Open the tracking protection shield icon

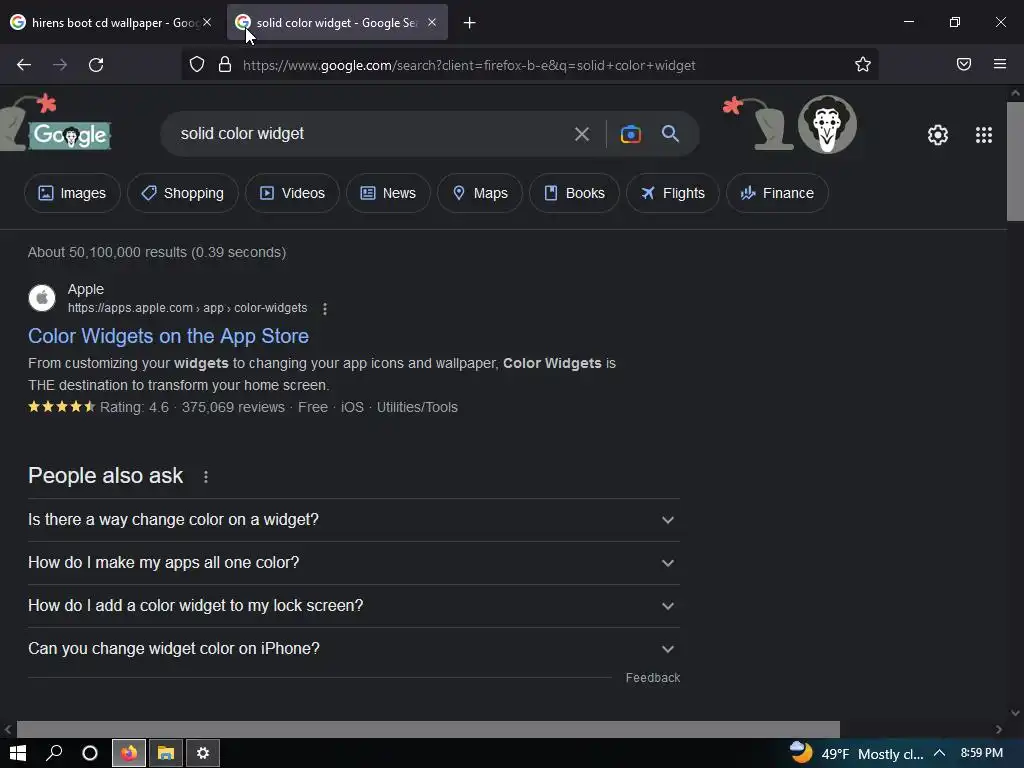(197, 64)
